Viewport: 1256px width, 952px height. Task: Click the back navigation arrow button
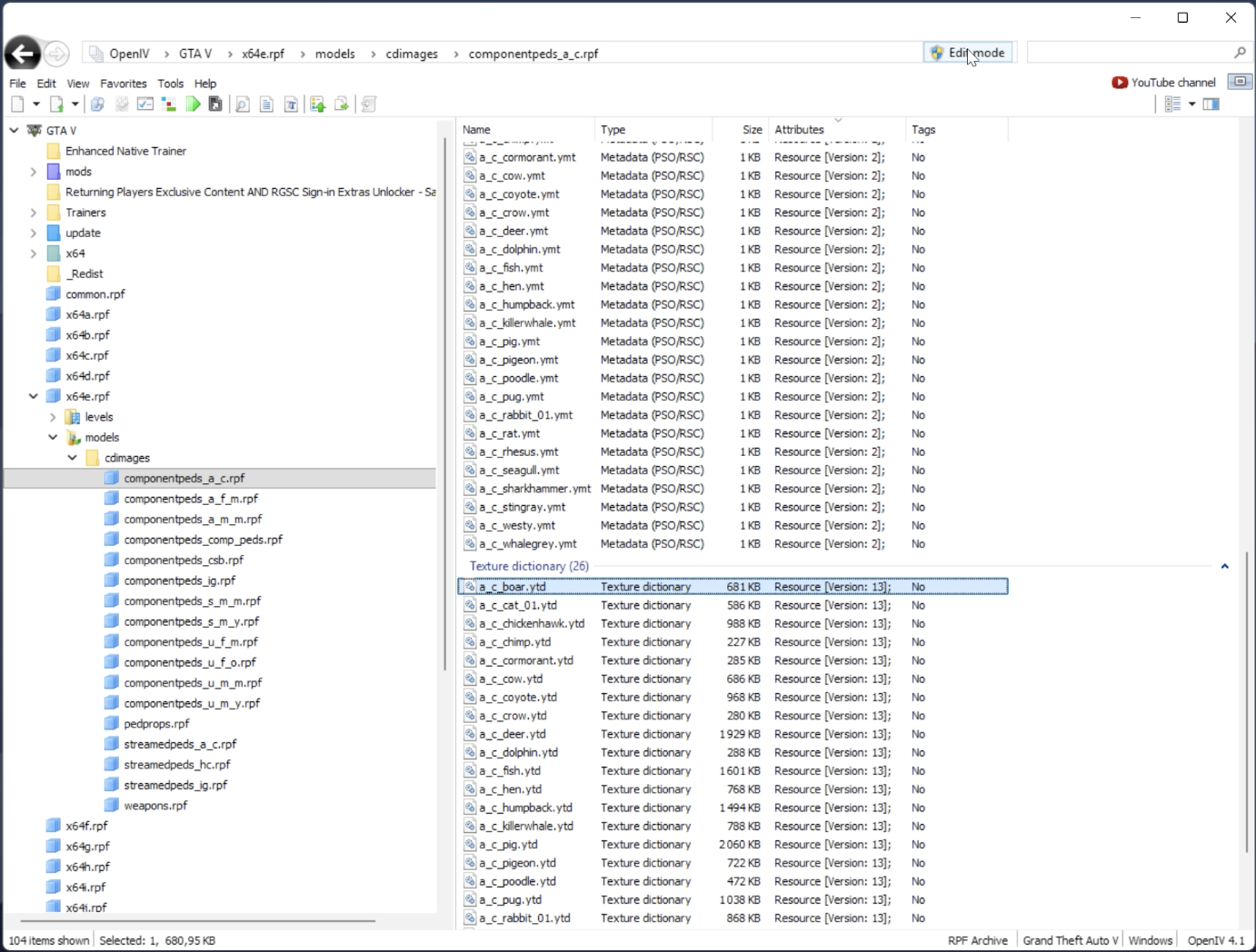coord(23,55)
